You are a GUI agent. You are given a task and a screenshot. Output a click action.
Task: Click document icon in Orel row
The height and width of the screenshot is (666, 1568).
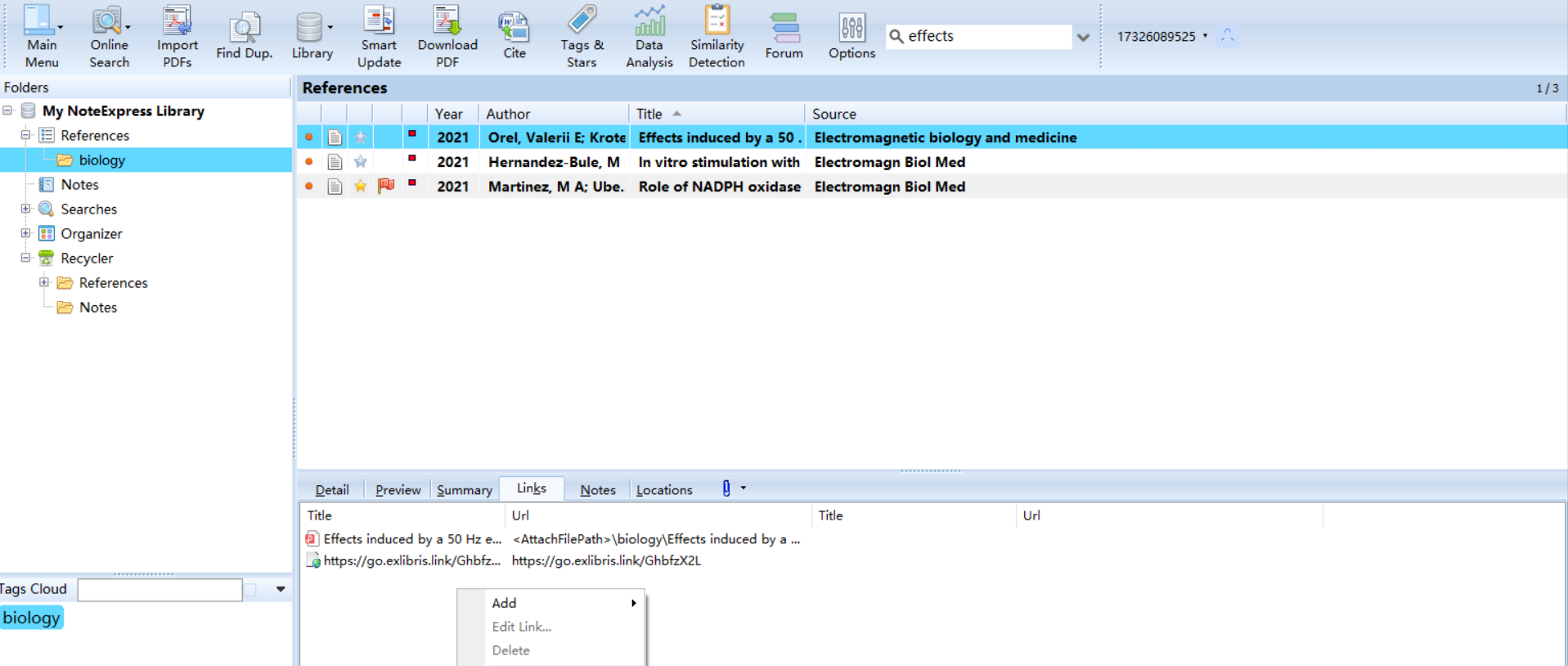click(335, 137)
